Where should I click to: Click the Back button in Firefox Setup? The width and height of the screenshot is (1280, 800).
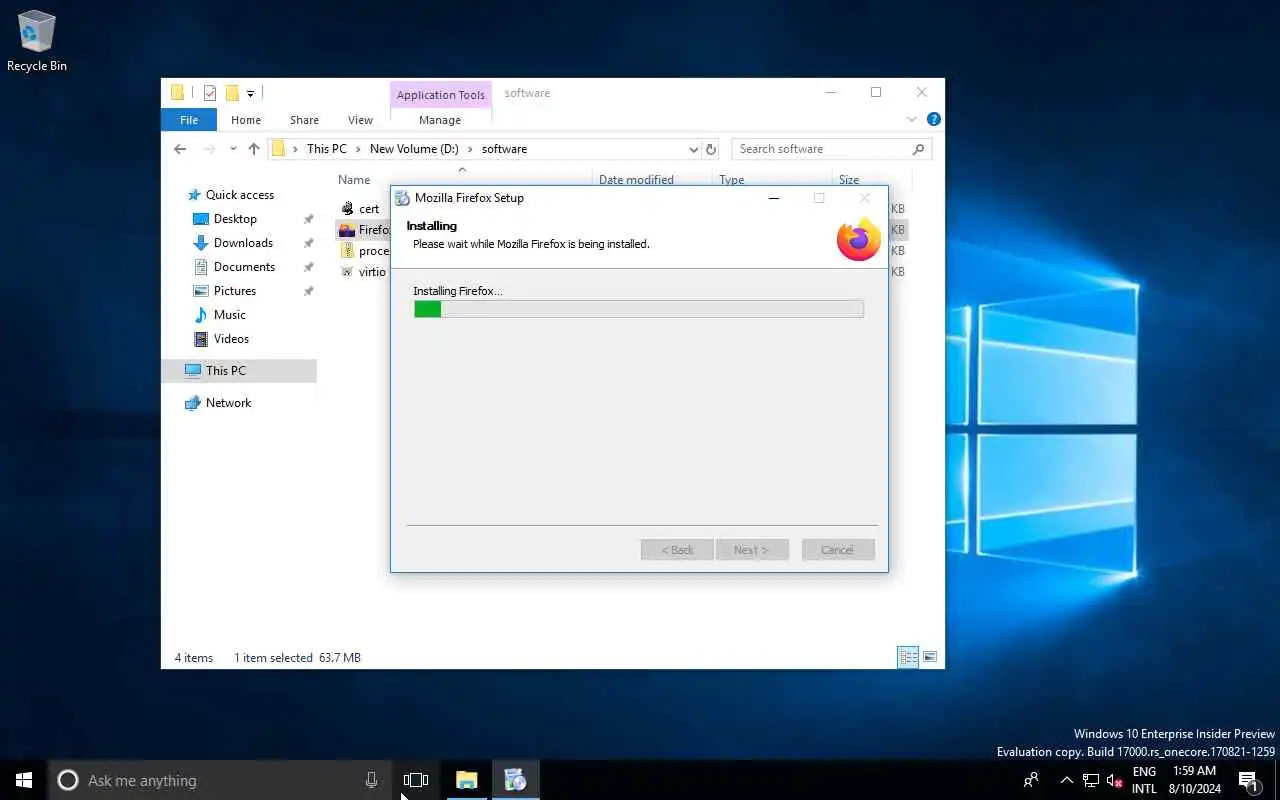coord(677,550)
